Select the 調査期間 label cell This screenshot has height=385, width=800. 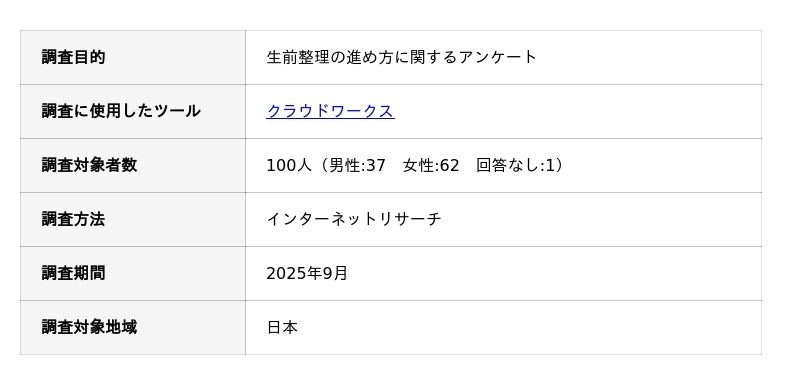[133, 273]
